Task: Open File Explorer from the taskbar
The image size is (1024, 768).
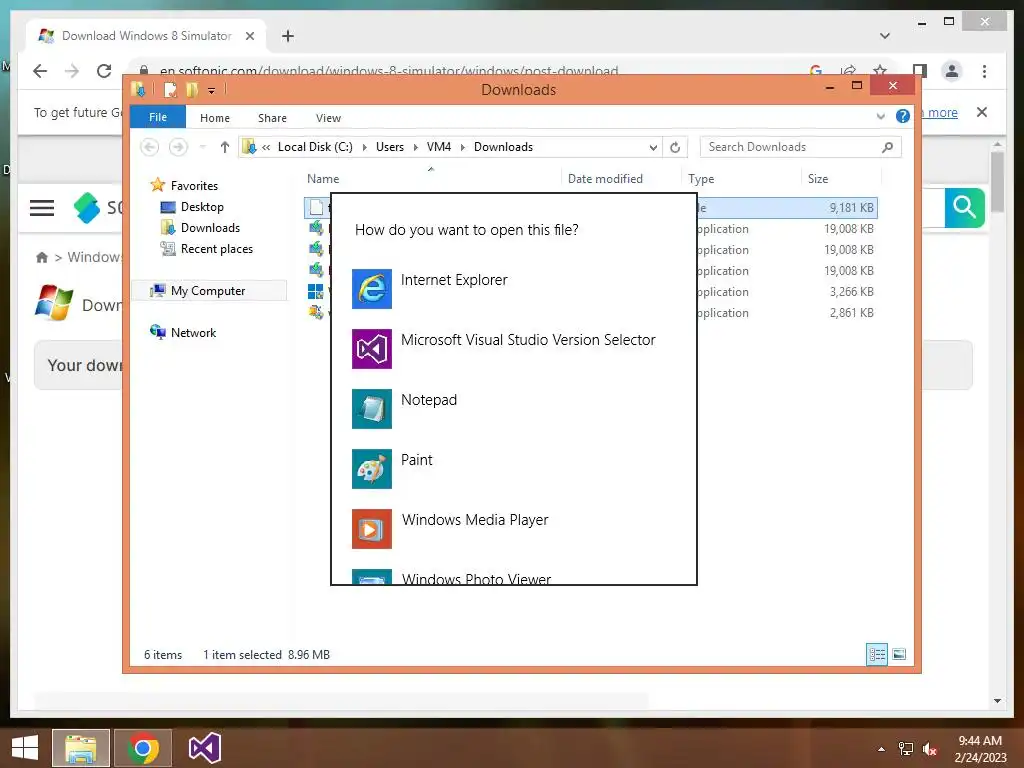Action: pyautogui.click(x=81, y=748)
